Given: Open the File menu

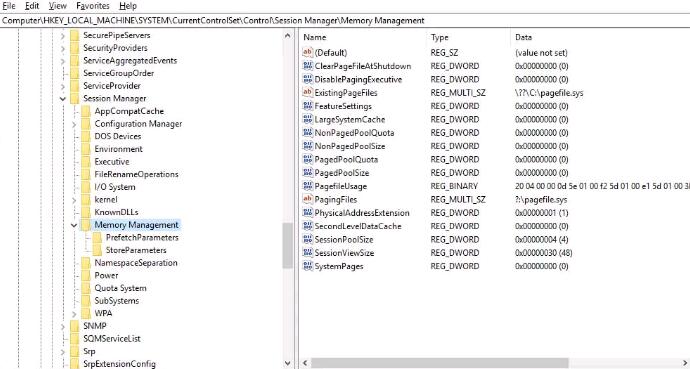Looking at the screenshot, I should tap(9, 6).
